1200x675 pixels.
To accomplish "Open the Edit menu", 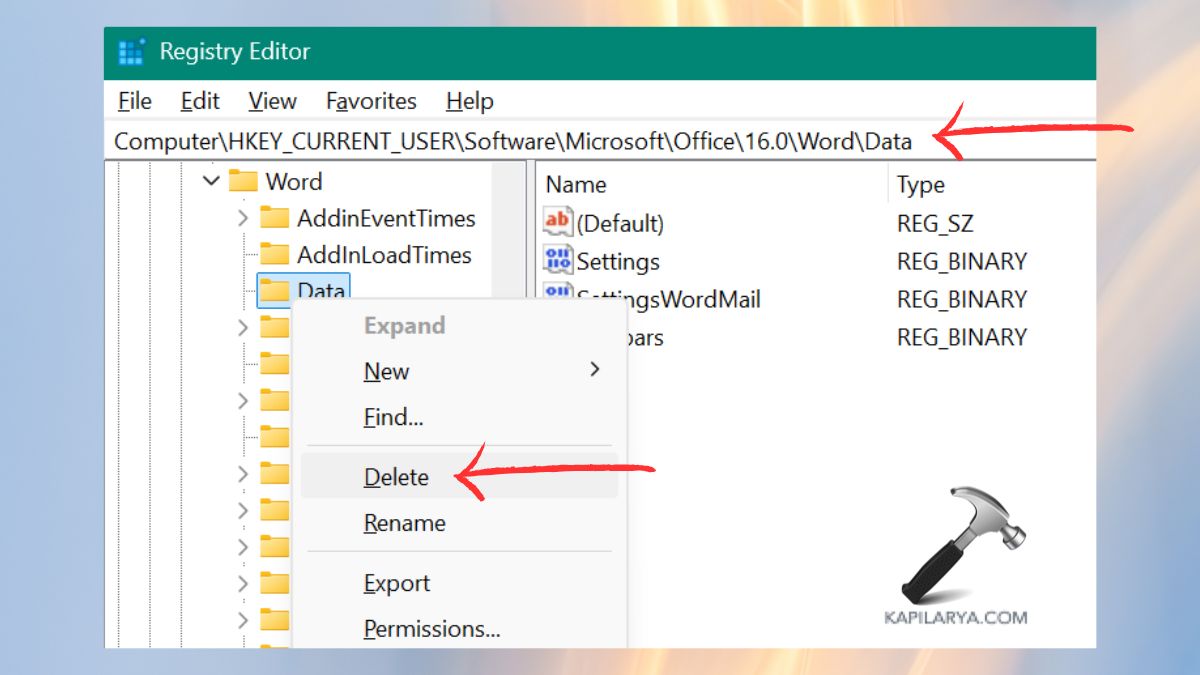I will 199,101.
